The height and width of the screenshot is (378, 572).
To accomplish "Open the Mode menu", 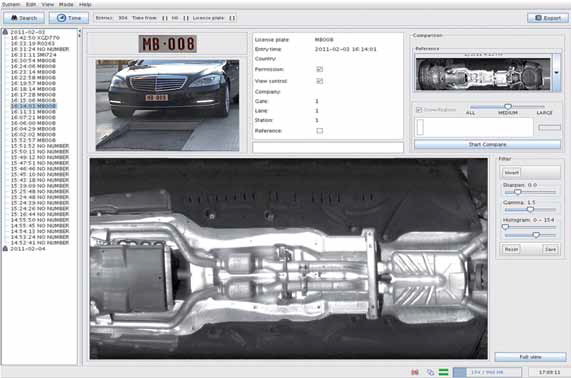I will 66,4.
